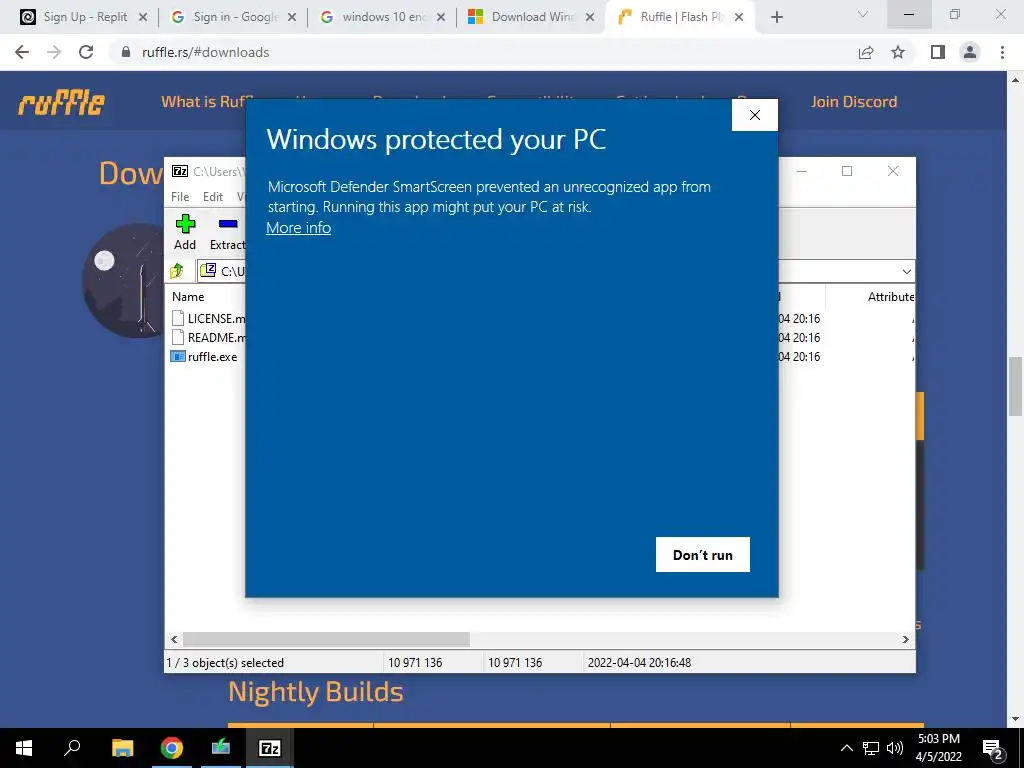
Task: Open the Edit menu in 7-Zip
Action: (213, 197)
